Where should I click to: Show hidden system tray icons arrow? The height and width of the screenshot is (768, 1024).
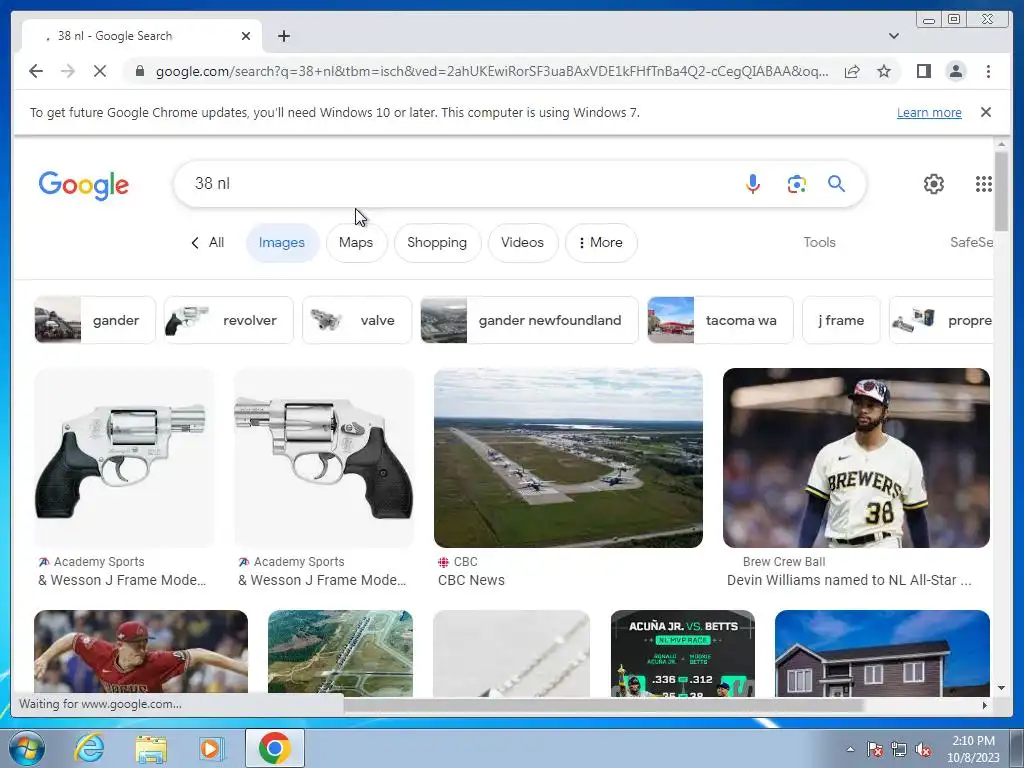pos(850,749)
